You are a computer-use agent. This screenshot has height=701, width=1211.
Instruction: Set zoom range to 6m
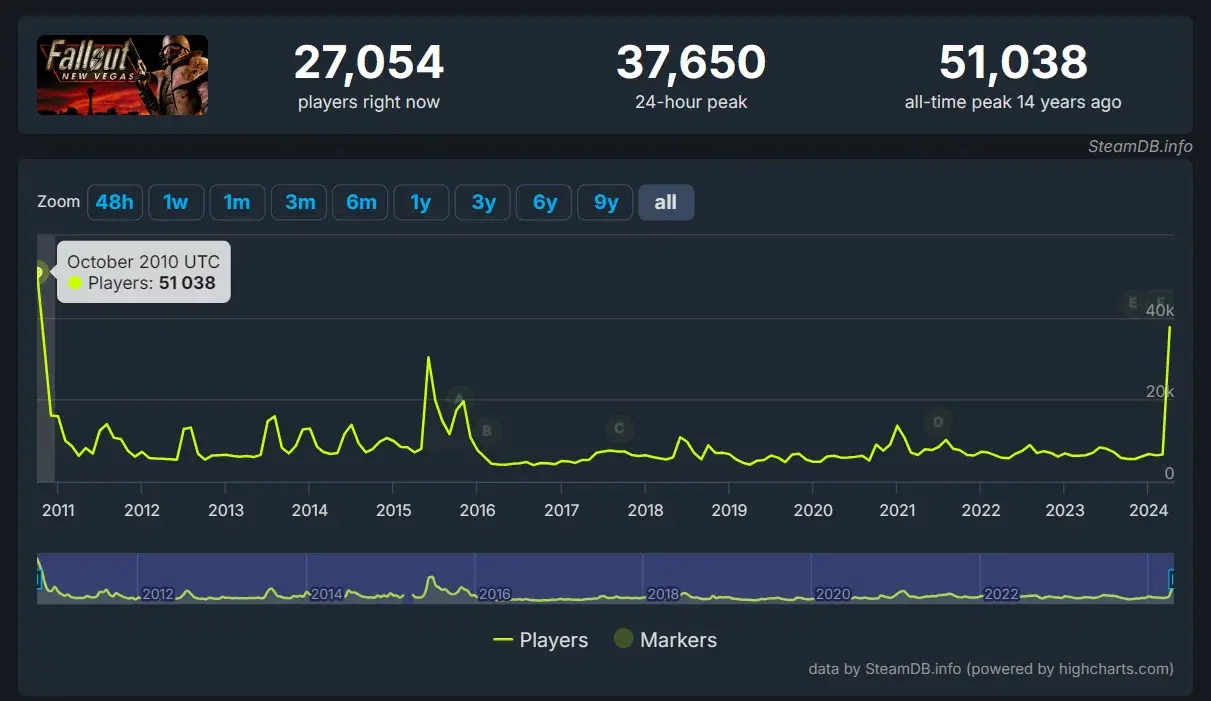pos(360,202)
